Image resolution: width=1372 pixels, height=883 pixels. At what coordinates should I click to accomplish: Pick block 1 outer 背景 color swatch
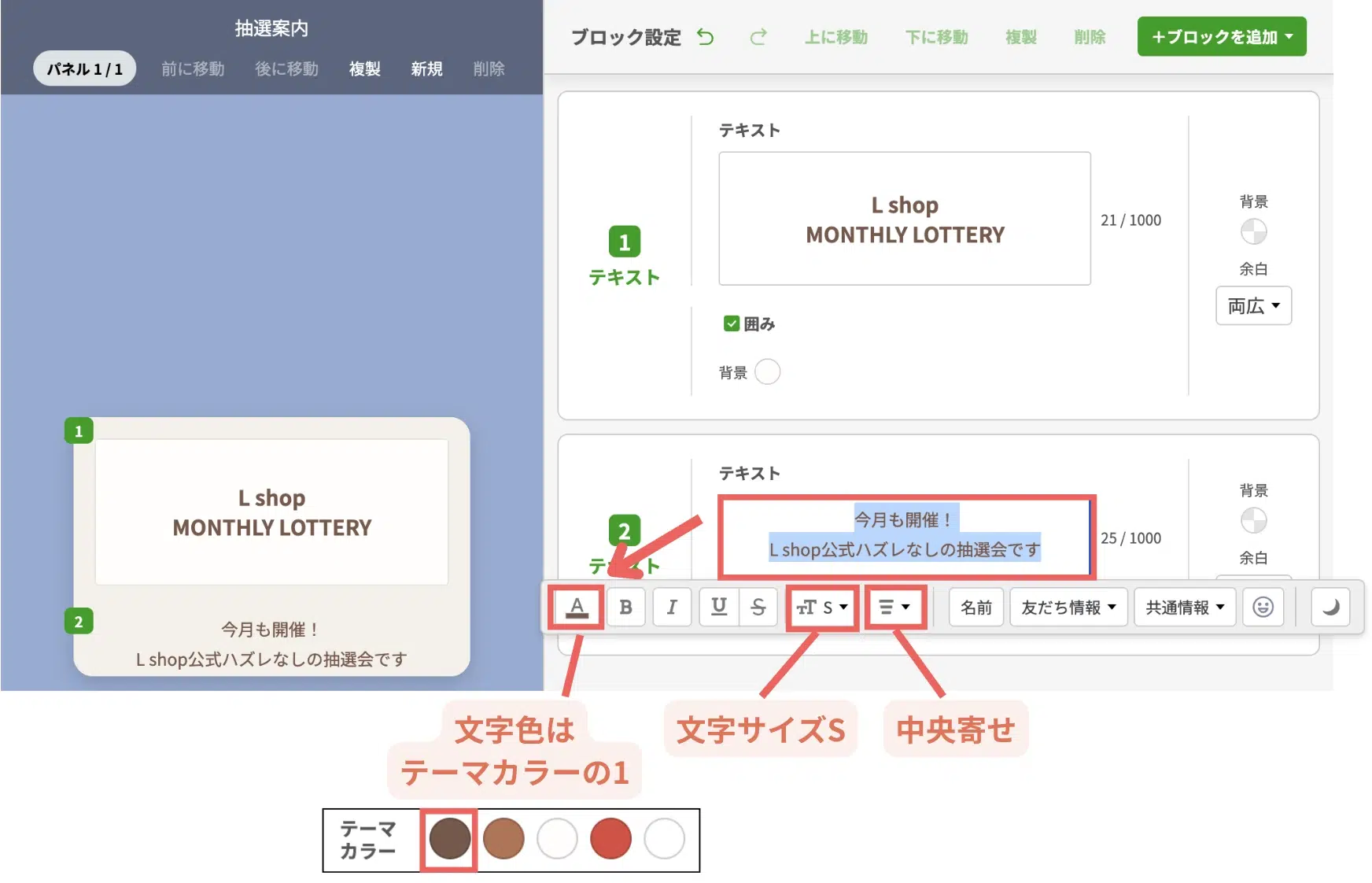pyautogui.click(x=1253, y=232)
